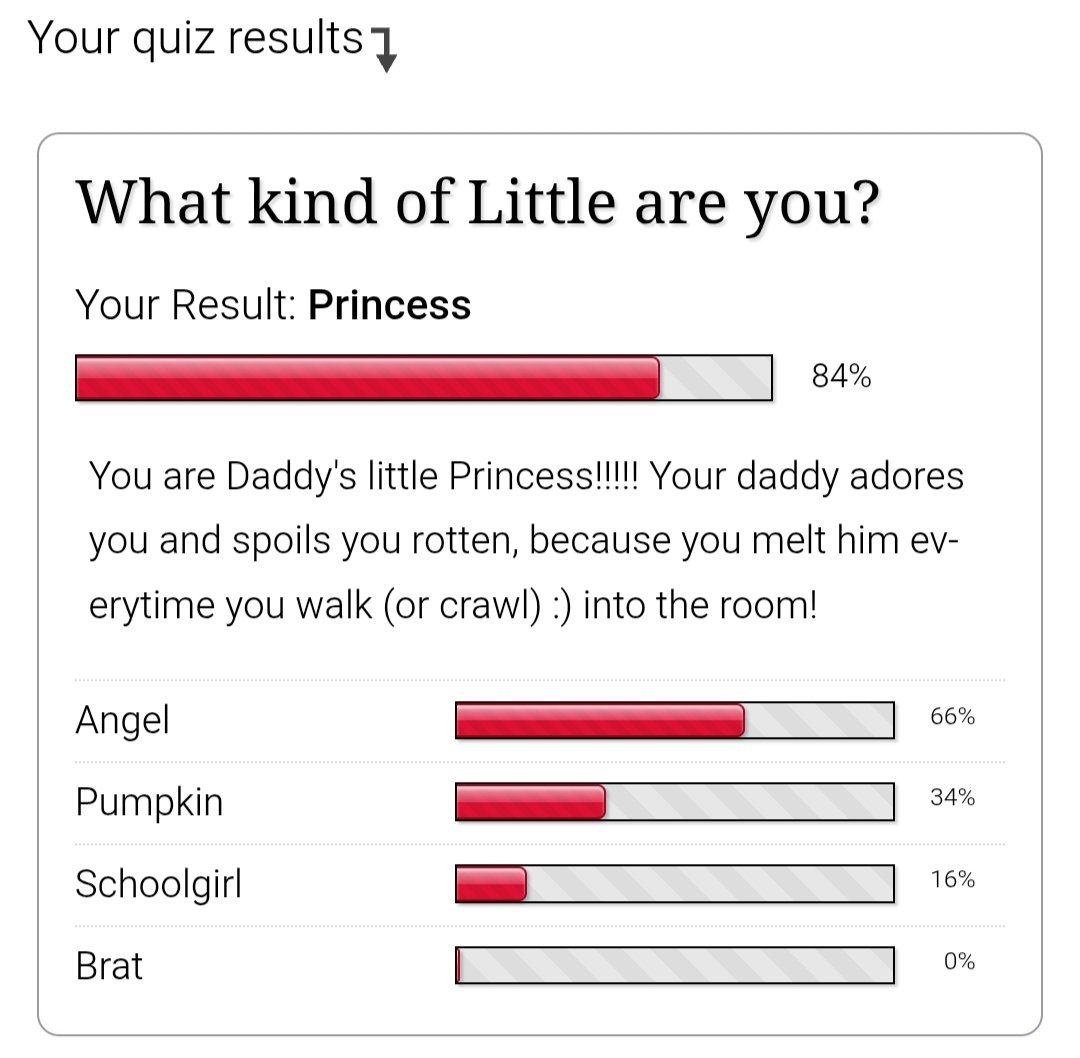Click the Daddy's little Princess description paragraph

[x=526, y=541]
